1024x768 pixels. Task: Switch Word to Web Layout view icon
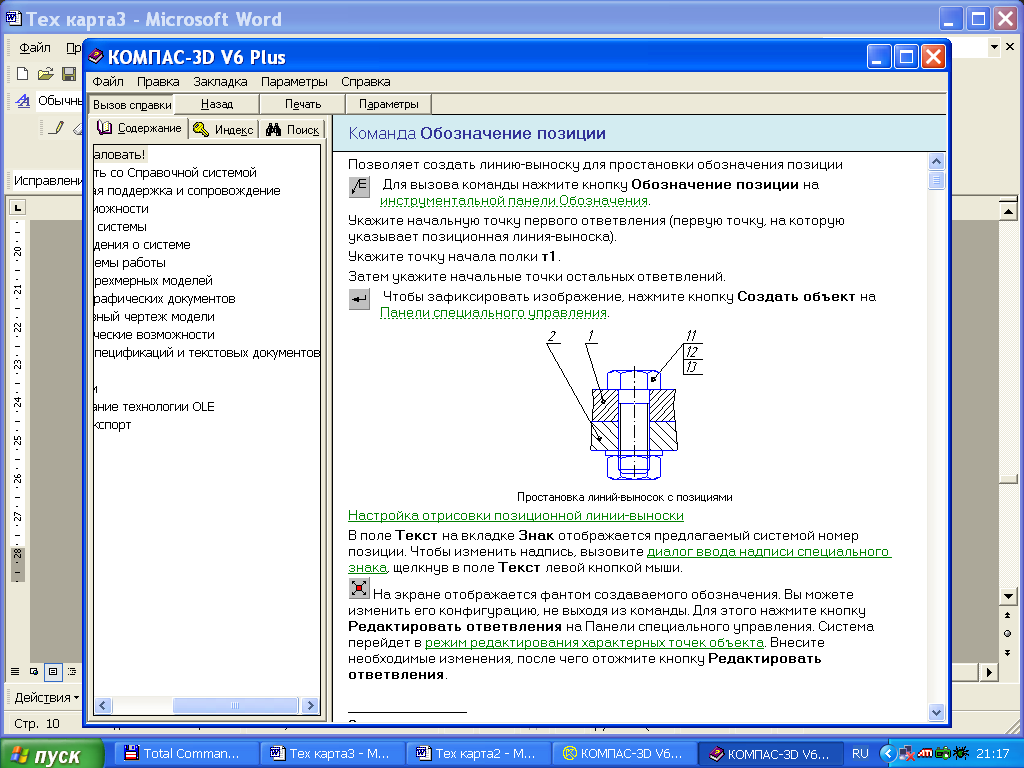point(34,671)
